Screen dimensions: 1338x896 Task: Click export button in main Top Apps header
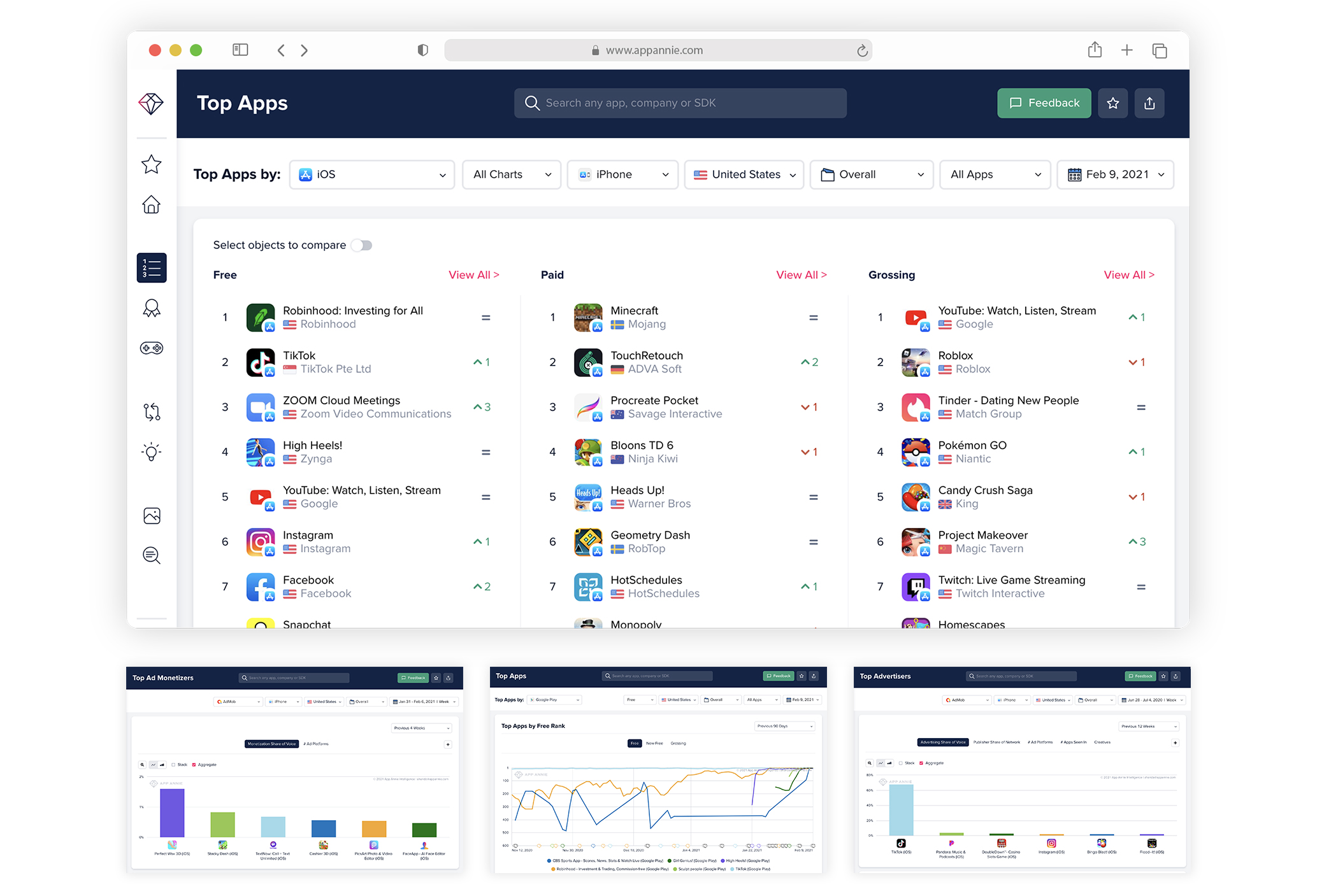1149,103
